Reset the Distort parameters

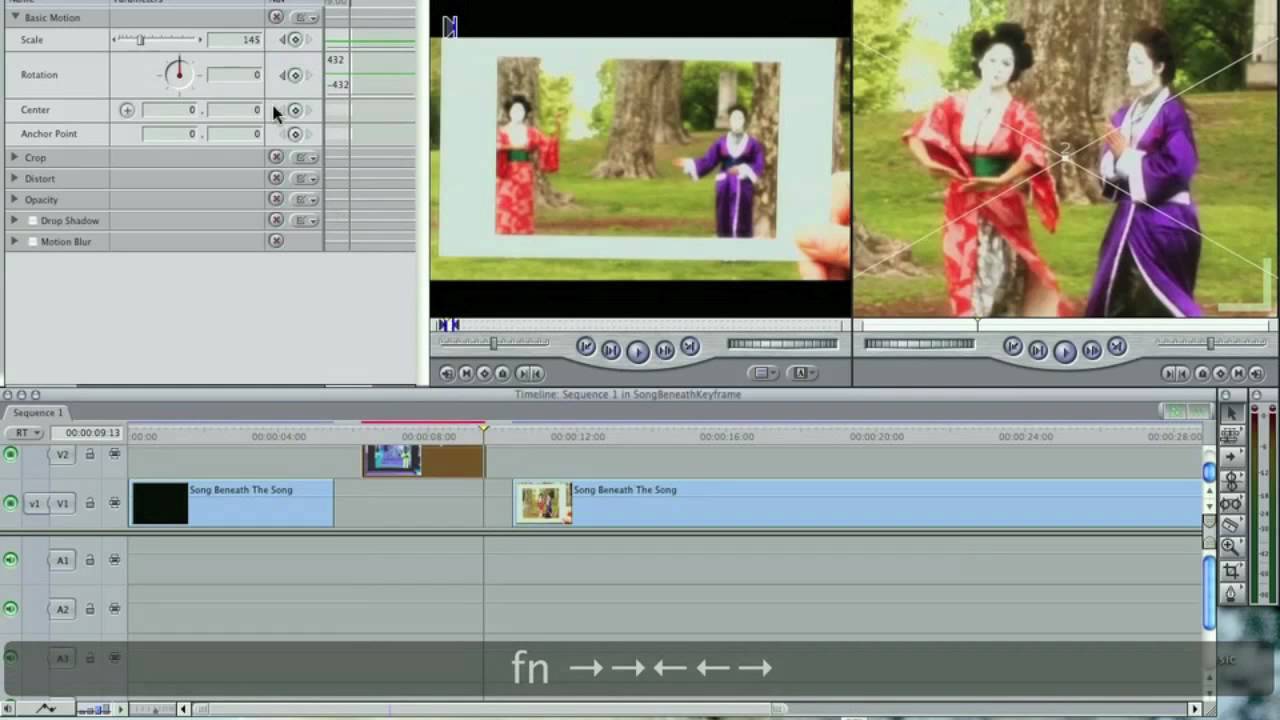(x=276, y=178)
